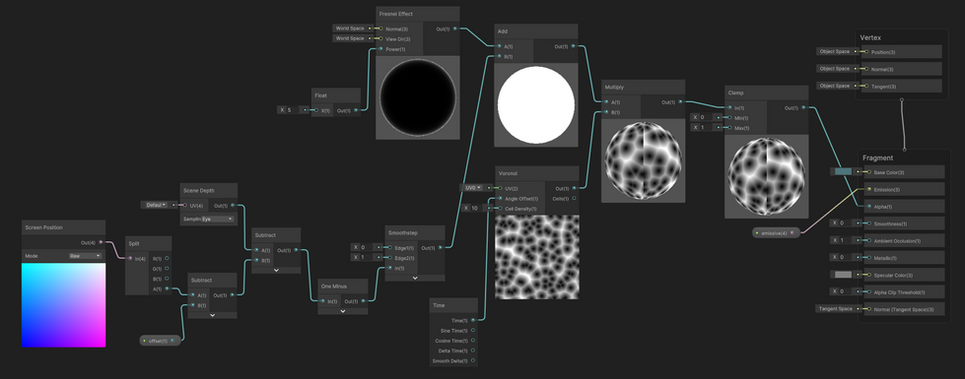Image resolution: width=965 pixels, height=379 pixels.
Task: Click World Space label beside View Dir(3)
Action: 350,38
